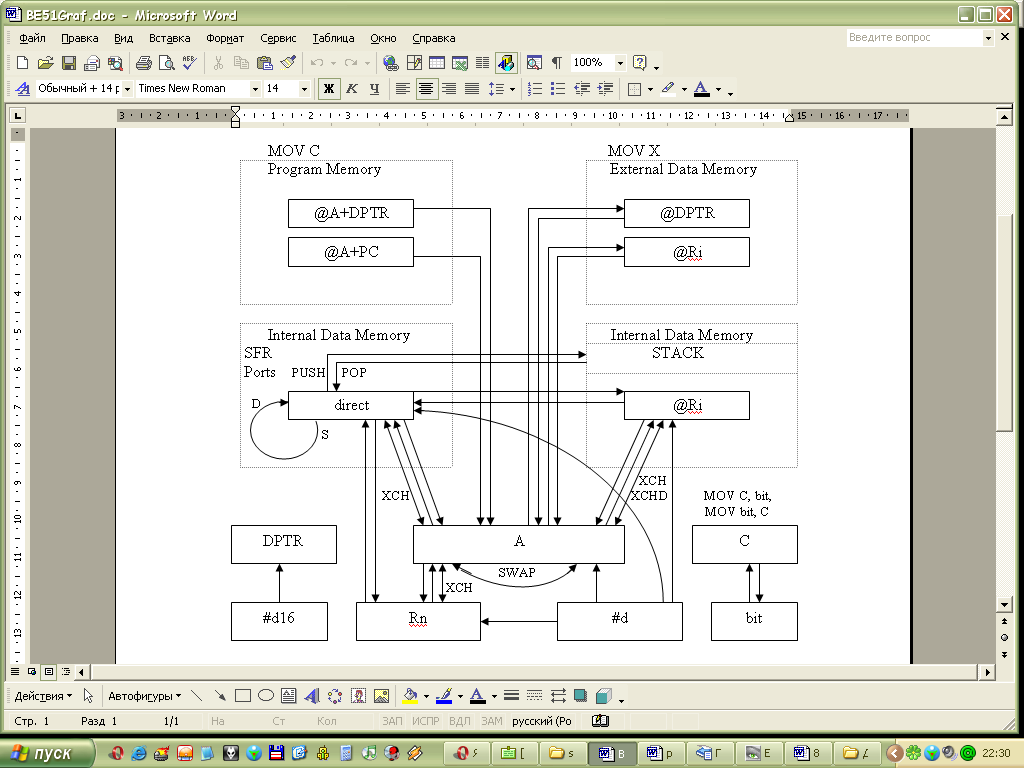This screenshot has width=1024, height=768.
Task: Apply a numbered list
Action: (x=535, y=88)
